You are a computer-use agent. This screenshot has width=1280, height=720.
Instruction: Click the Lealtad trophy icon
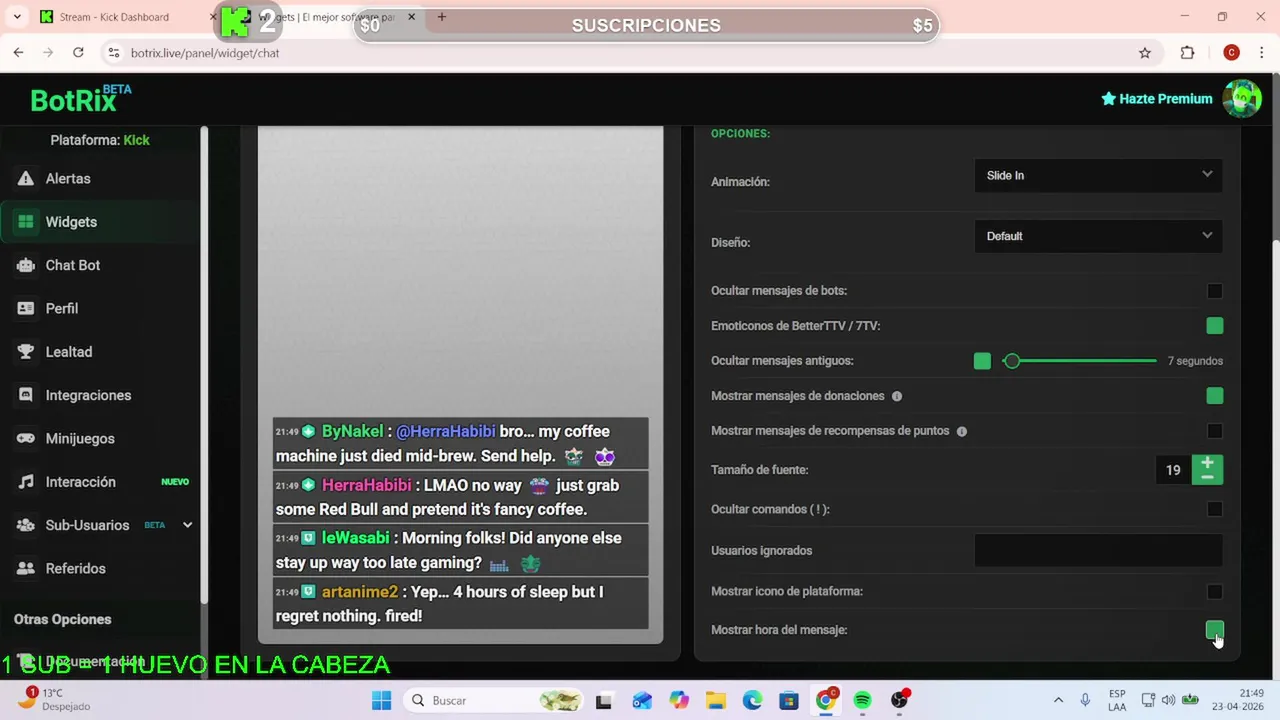tap(26, 352)
